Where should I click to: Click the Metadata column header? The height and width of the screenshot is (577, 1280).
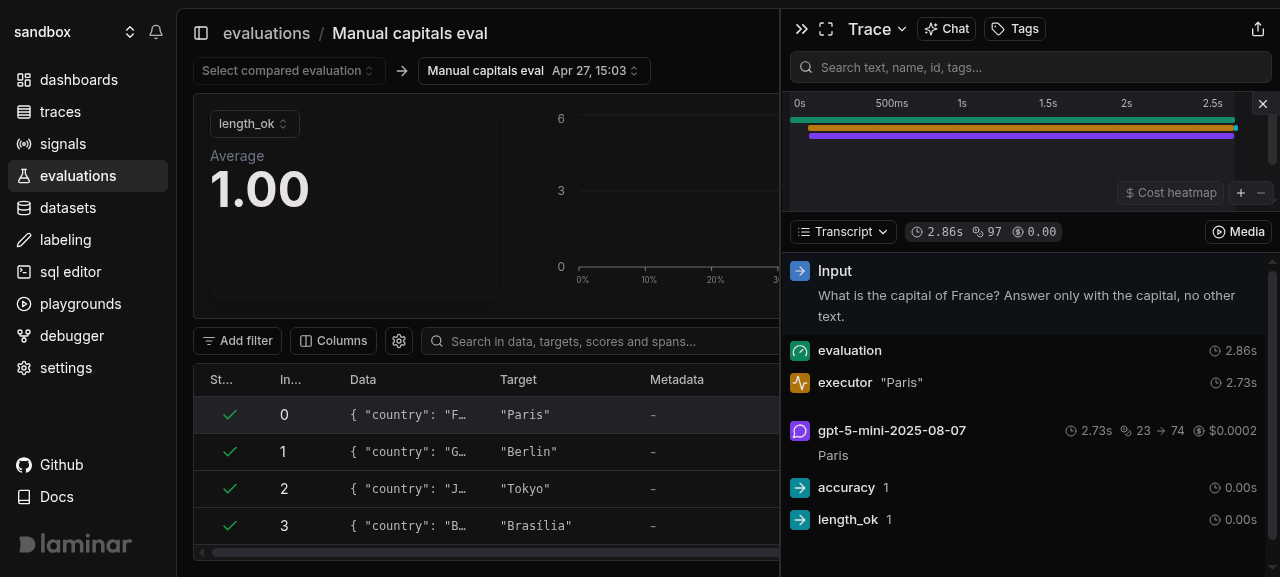tap(677, 380)
